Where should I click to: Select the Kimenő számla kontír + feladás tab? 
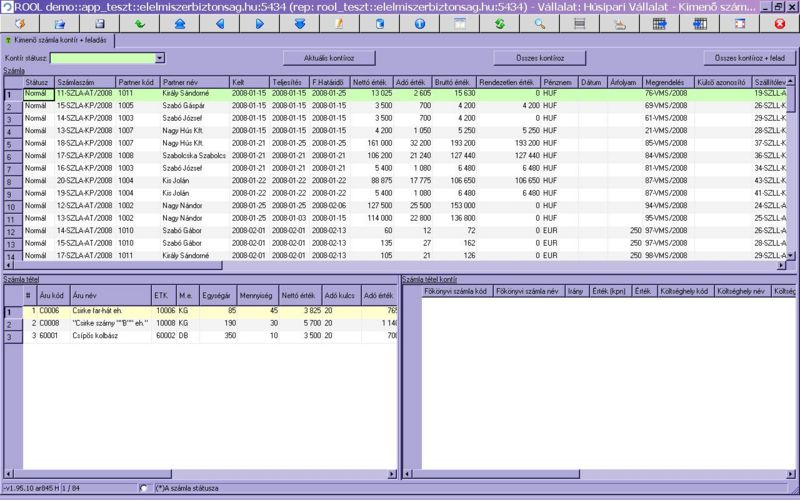(62, 40)
